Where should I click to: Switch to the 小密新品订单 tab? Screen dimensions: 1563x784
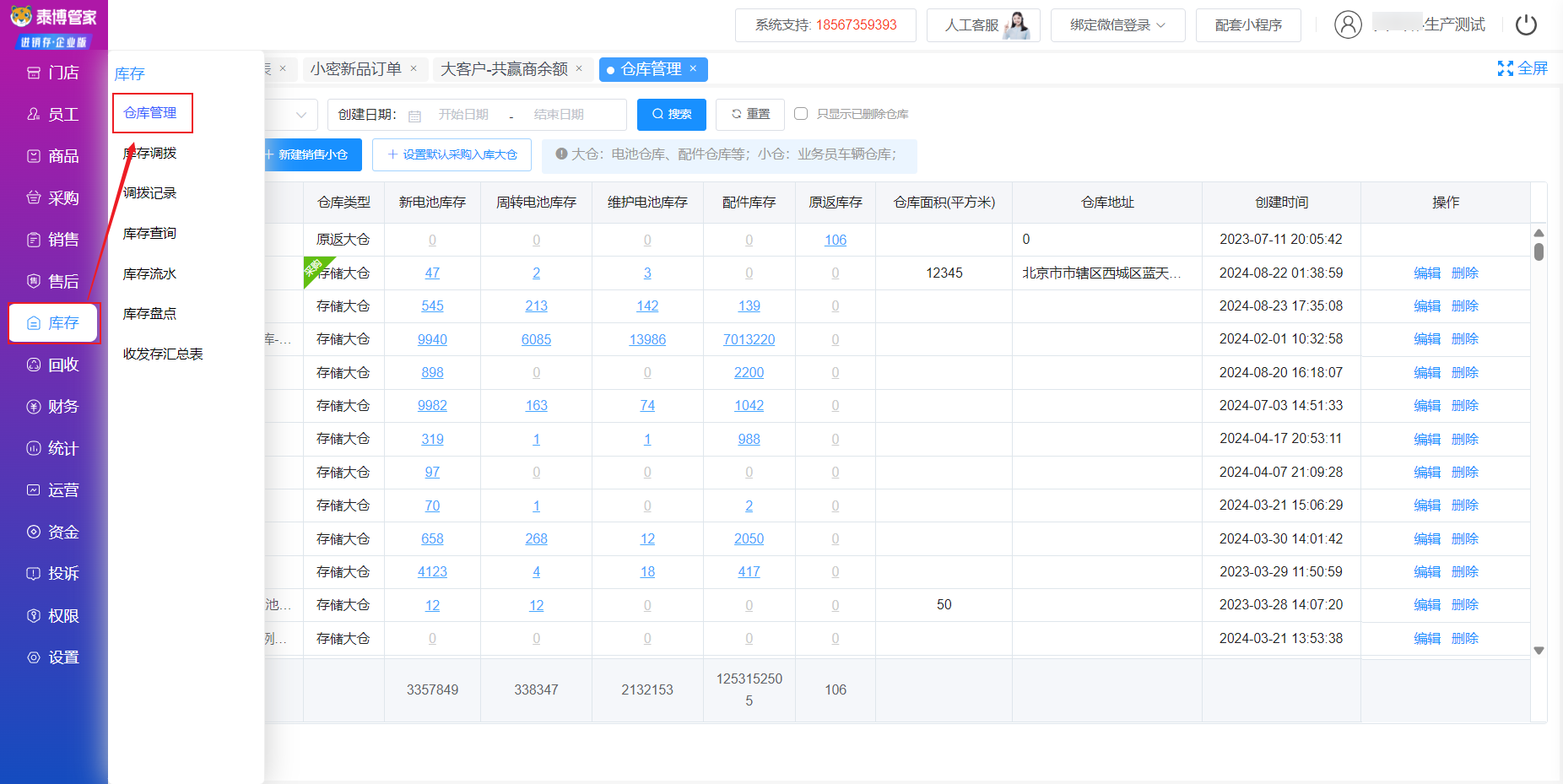[x=355, y=69]
